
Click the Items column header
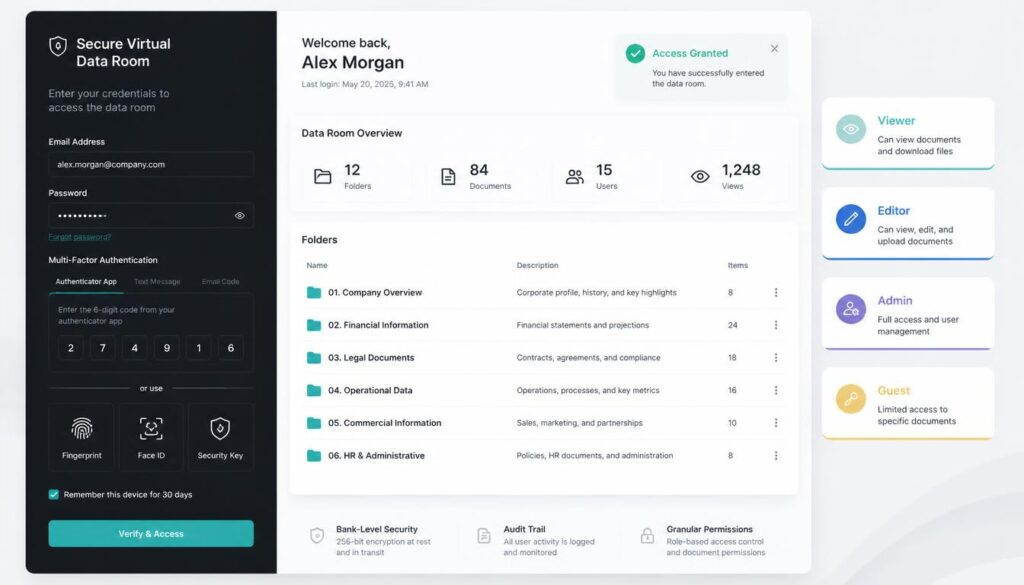(738, 265)
